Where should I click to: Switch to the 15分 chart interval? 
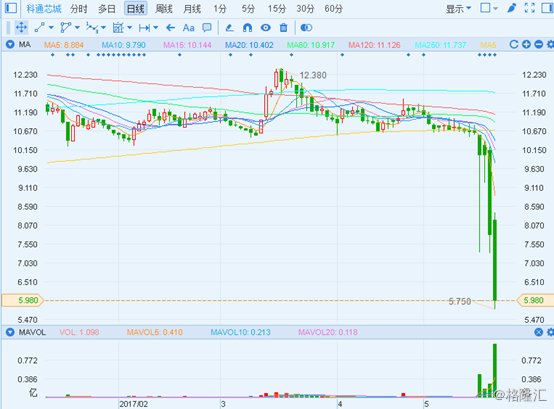point(277,9)
